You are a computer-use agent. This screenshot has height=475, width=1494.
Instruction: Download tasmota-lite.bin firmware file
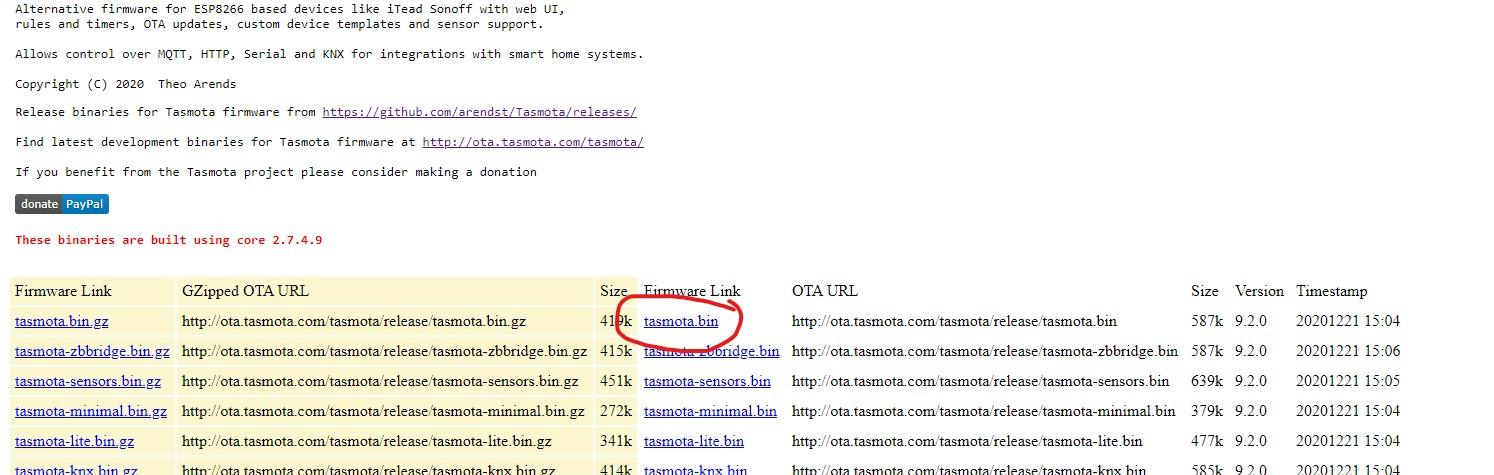(x=694, y=441)
